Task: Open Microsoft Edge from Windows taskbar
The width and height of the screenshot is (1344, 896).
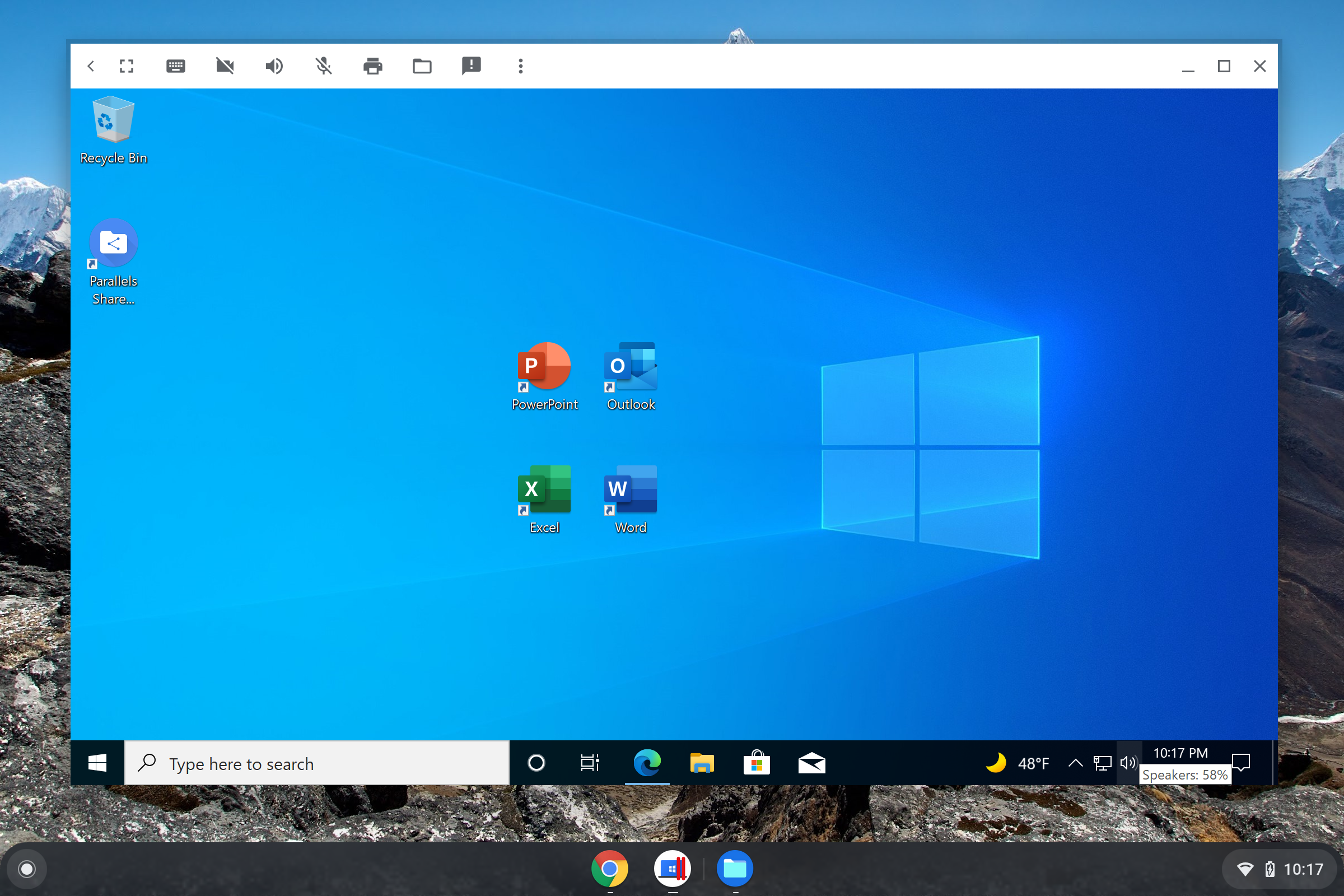Action: (x=647, y=763)
